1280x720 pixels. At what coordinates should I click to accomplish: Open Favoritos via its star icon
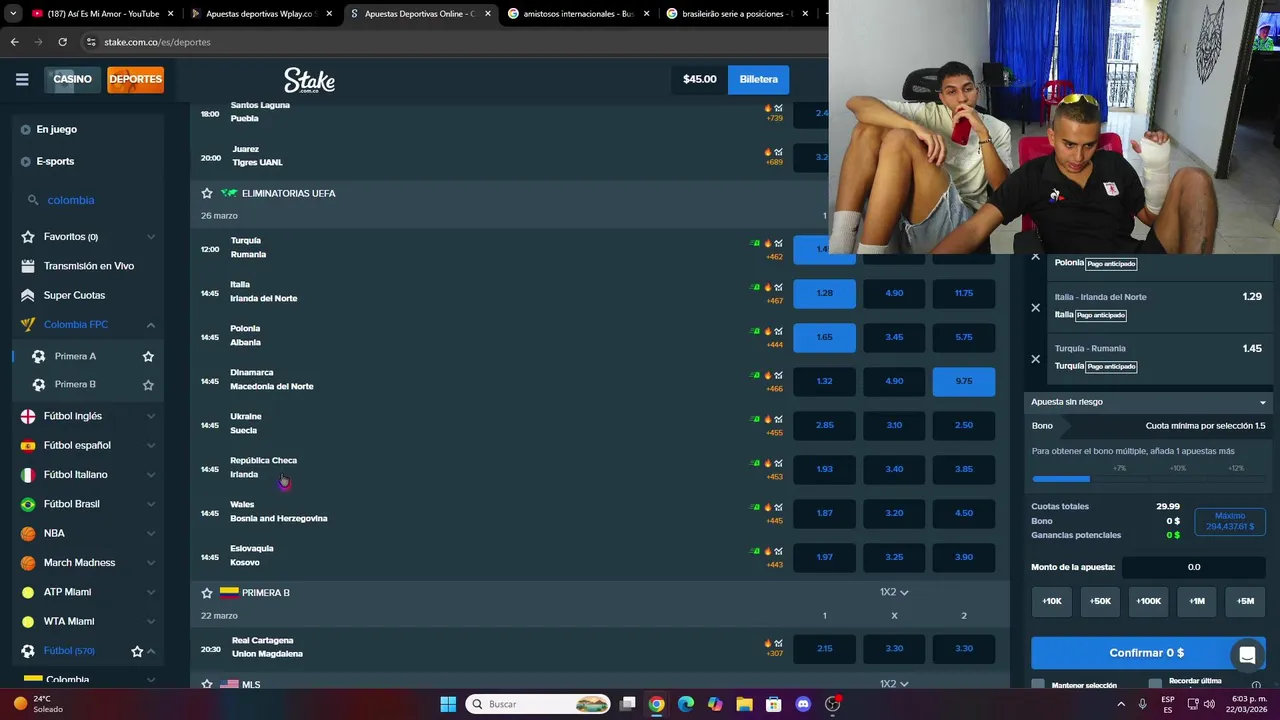[28, 237]
